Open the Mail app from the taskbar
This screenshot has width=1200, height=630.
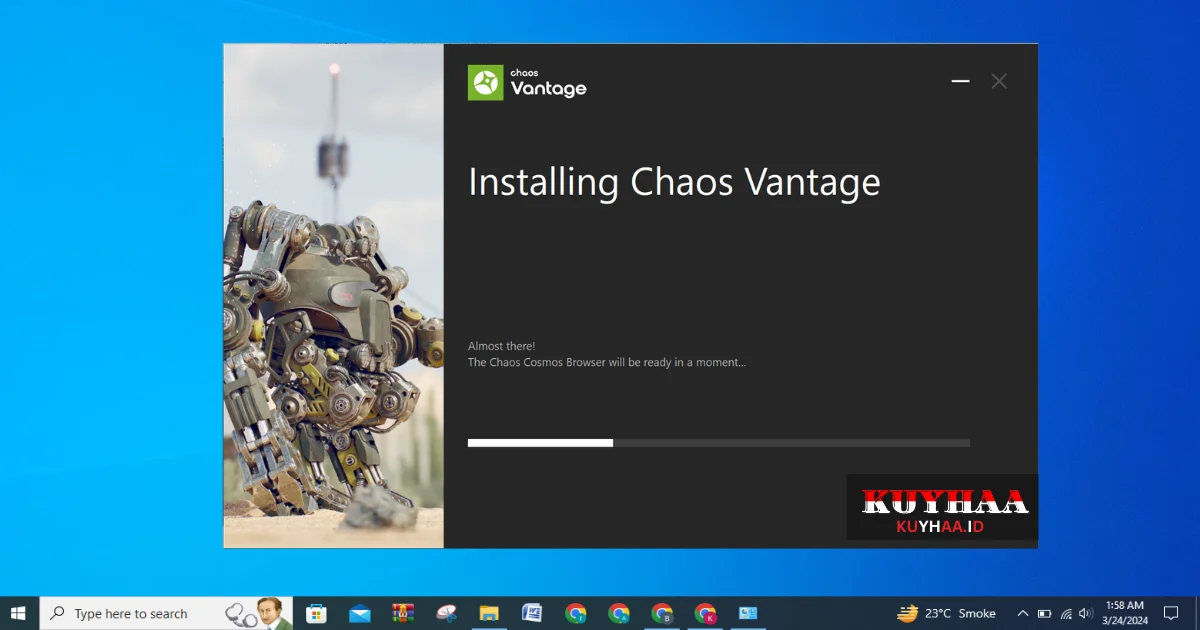[x=360, y=613]
